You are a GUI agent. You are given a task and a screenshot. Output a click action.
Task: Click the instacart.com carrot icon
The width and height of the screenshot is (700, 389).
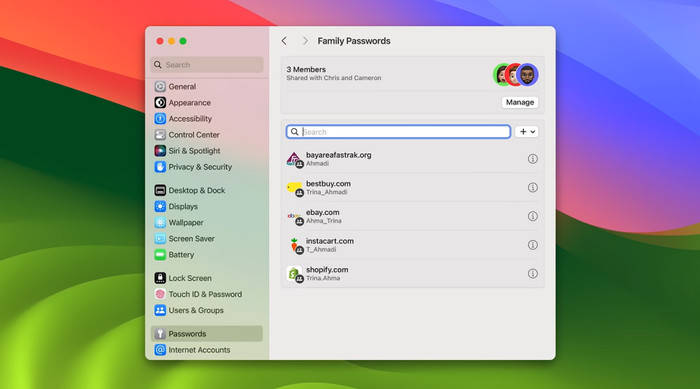295,245
